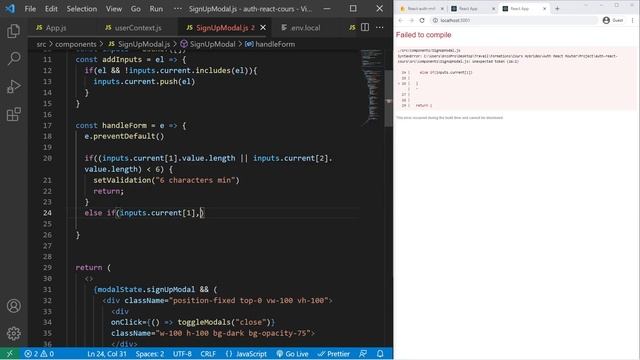Click toggleModals("close") on line 34
The image size is (640, 360).
point(223,322)
